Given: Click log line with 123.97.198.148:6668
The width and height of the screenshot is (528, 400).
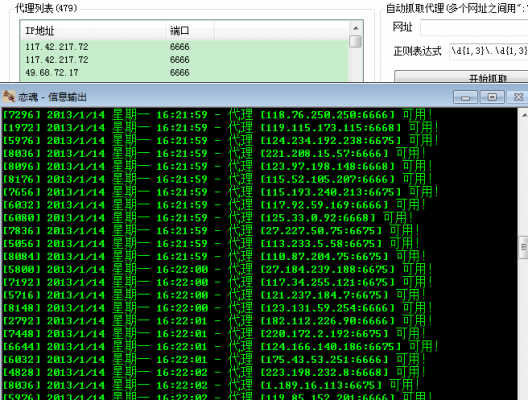Looking at the screenshot, I should [x=218, y=166].
